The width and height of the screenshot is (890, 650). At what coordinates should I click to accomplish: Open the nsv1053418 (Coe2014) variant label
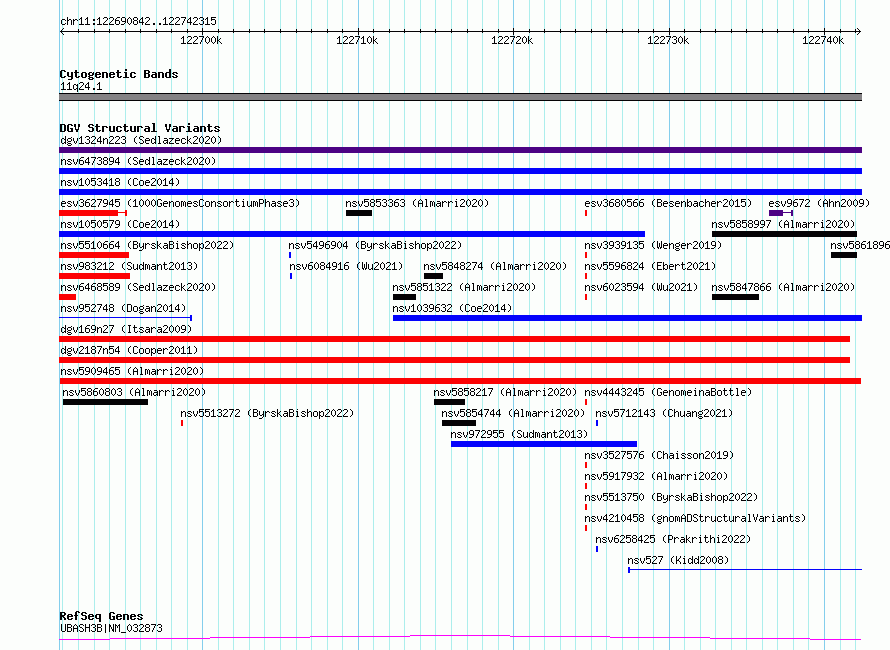pyautogui.click(x=120, y=182)
